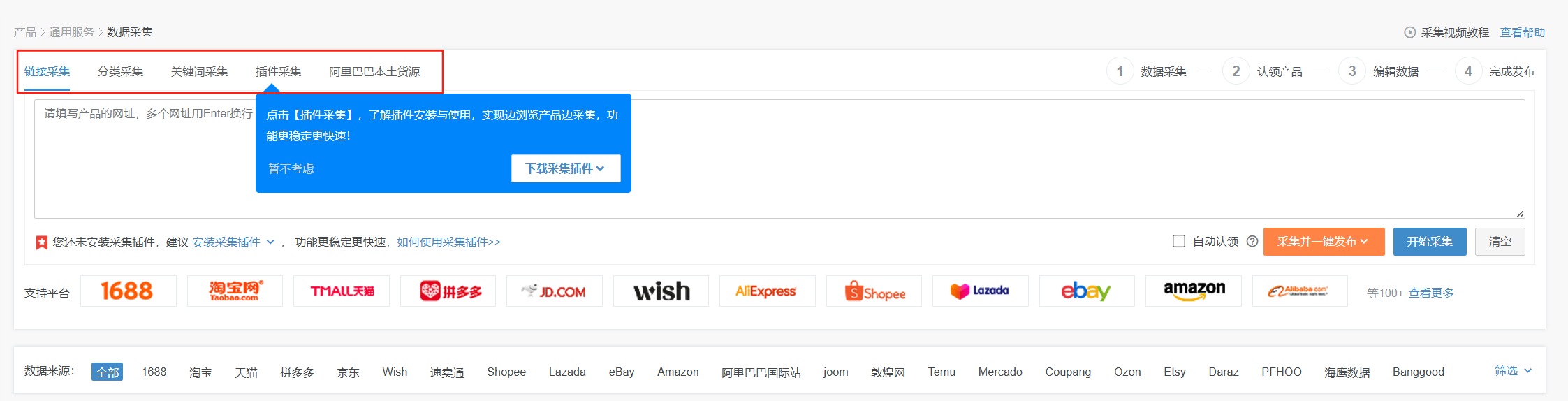Expand the 筛选 filter options
The height and width of the screenshot is (401, 1568).
tap(1513, 371)
